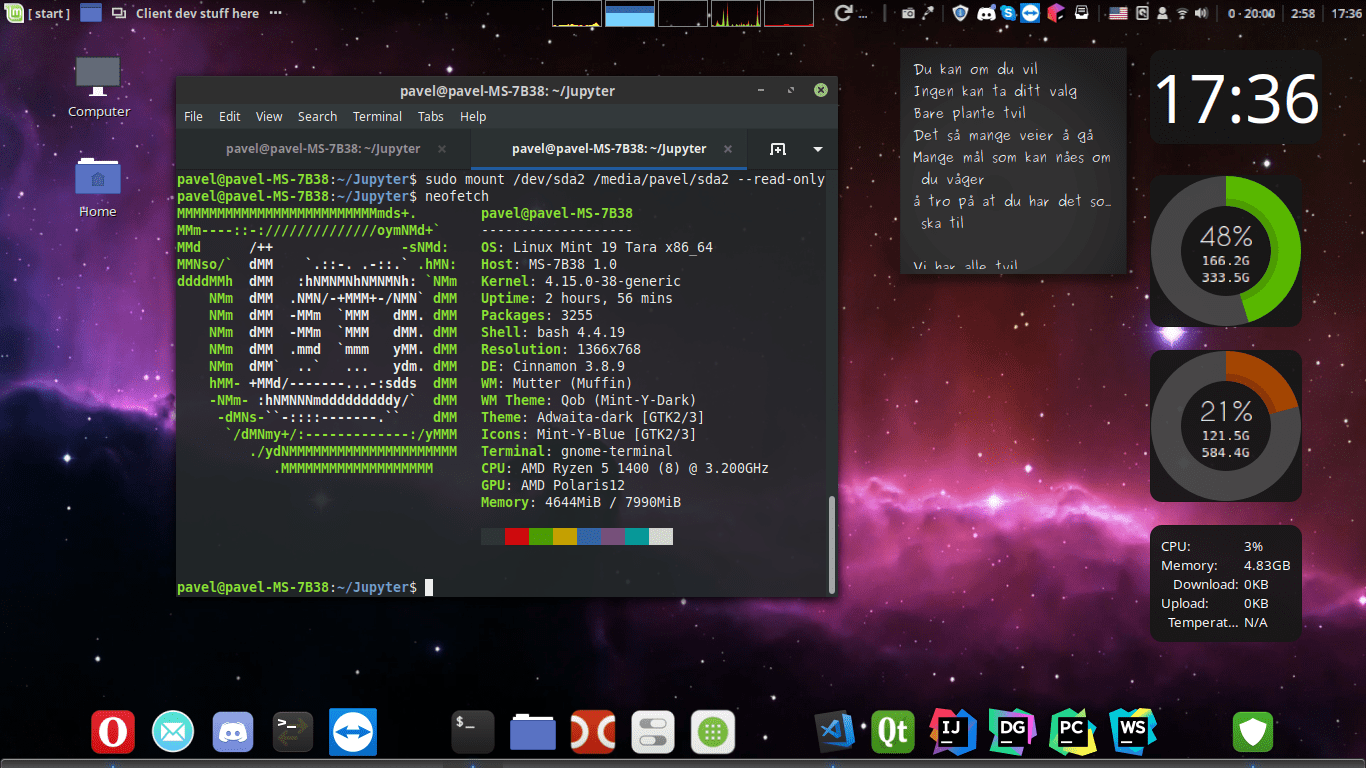Click the 'CPU: AMD Ryzen 5 1400' line

tap(625, 468)
